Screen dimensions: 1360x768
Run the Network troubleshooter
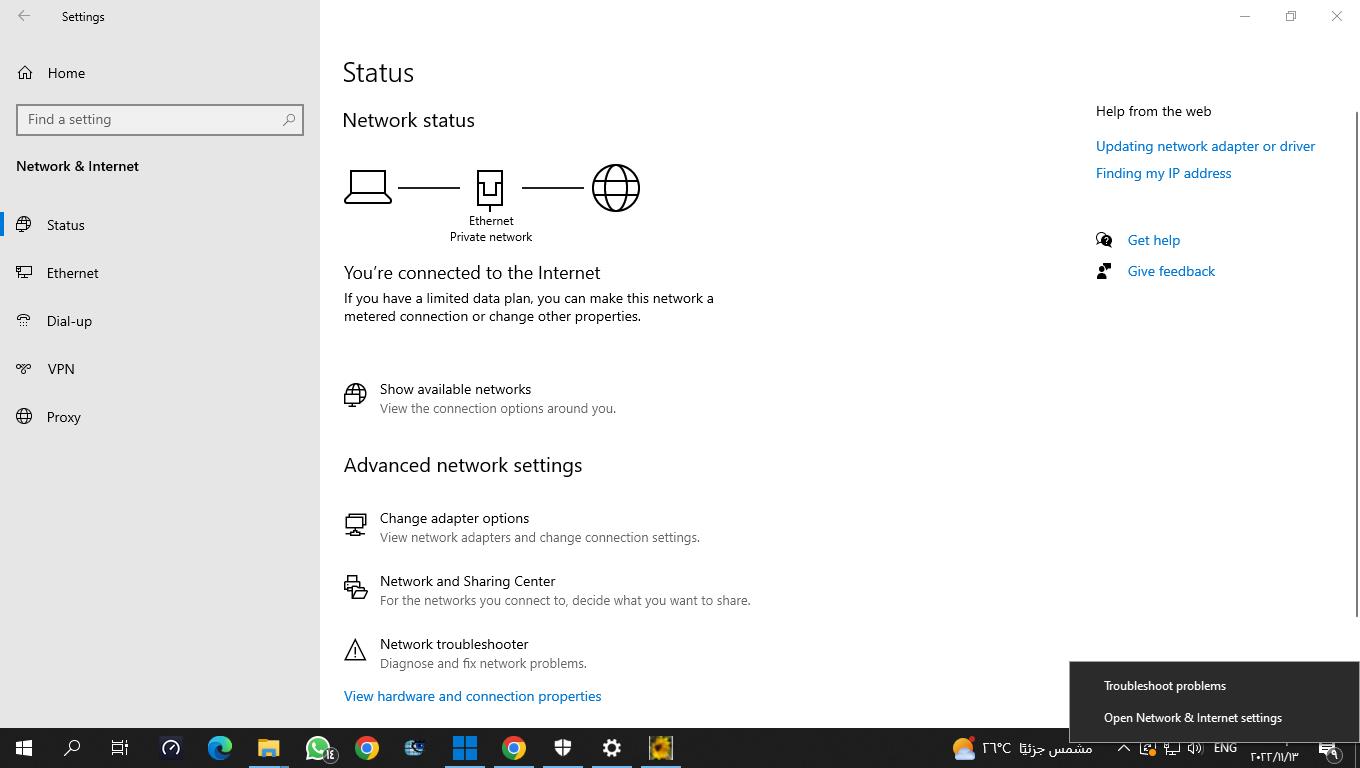(454, 644)
